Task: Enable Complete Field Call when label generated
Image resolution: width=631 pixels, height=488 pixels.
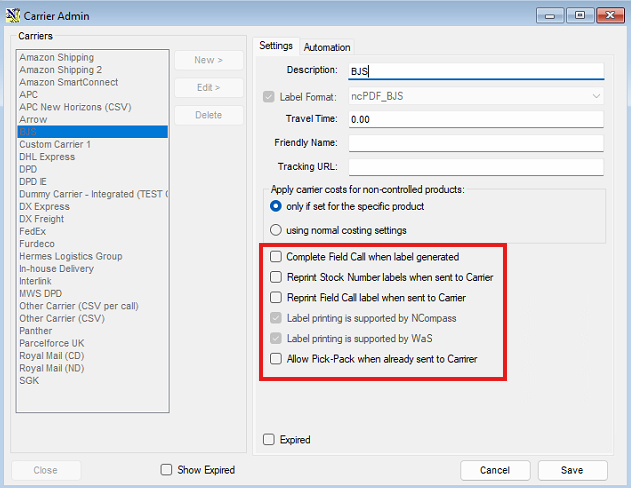Action: click(276, 257)
